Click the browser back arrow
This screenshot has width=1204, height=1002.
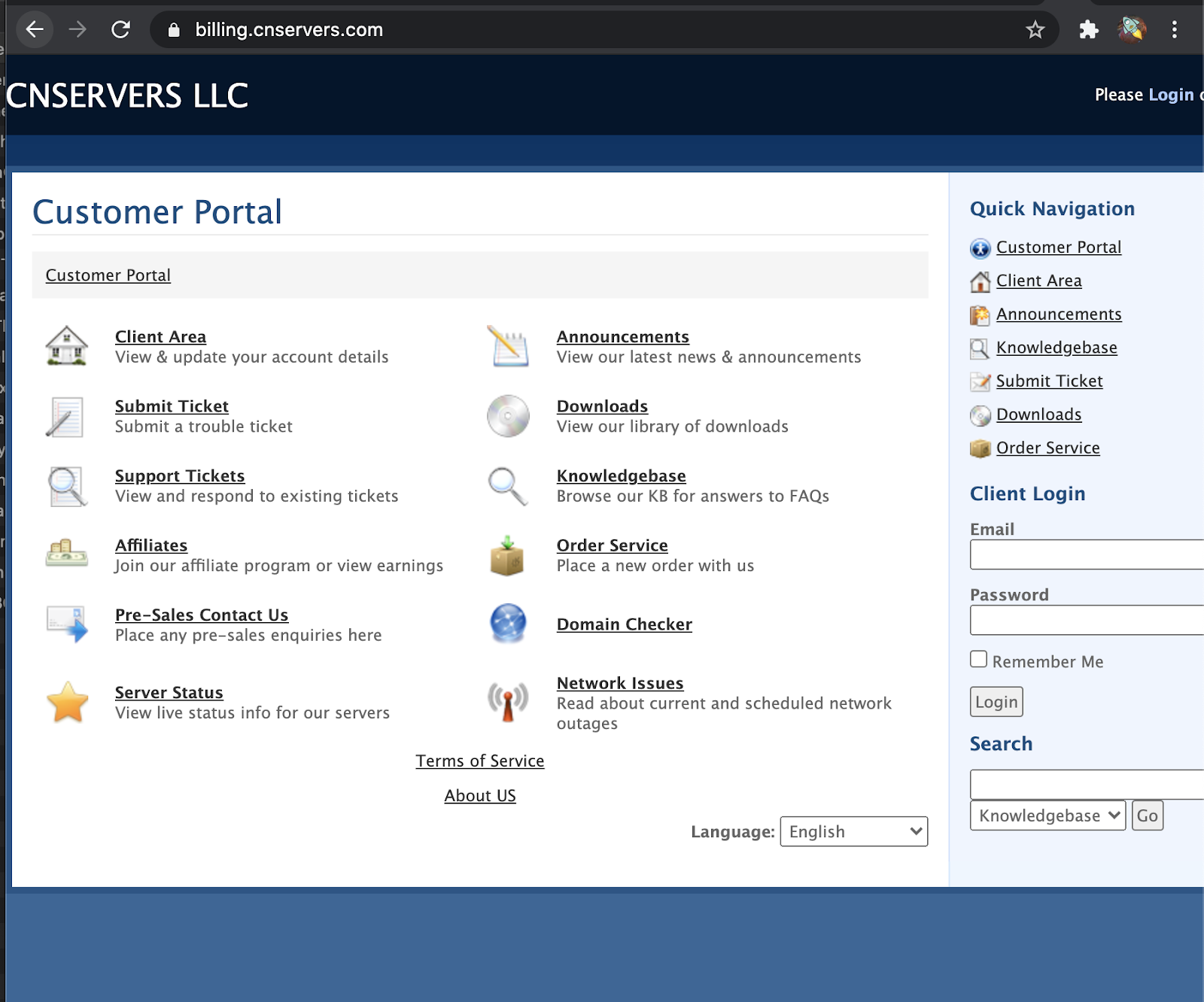tap(35, 29)
